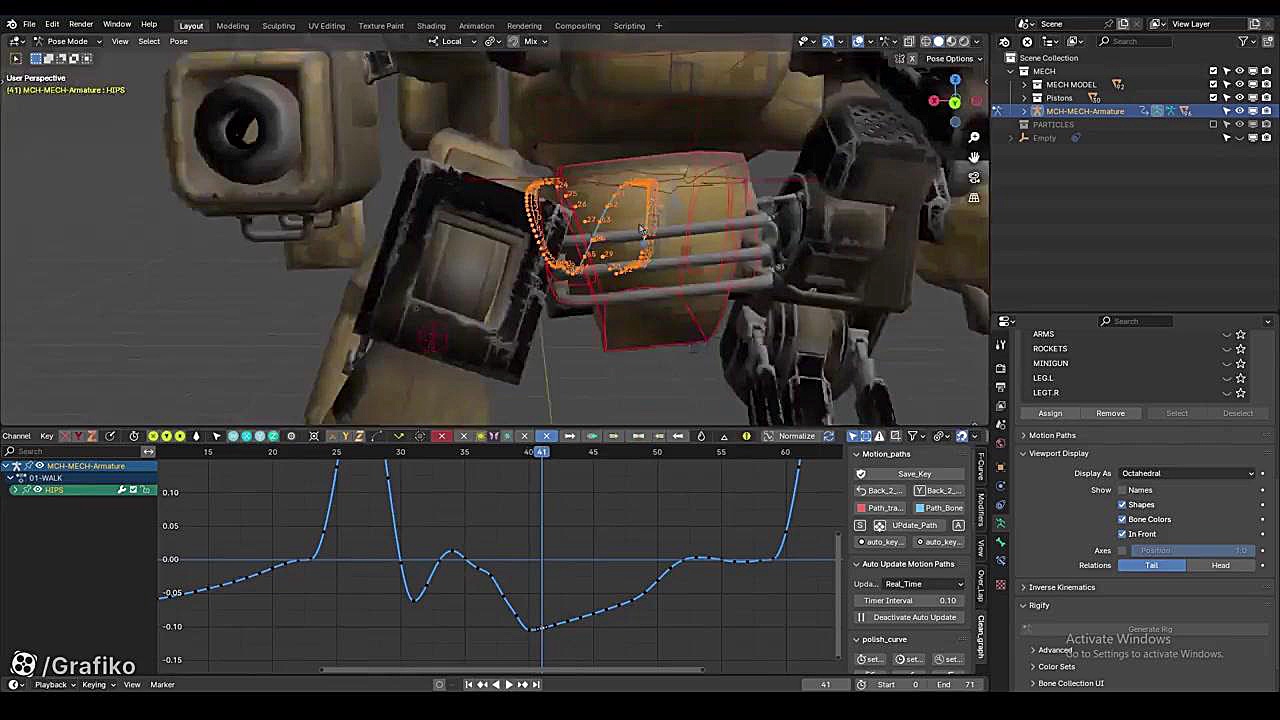Viewport: 1280px width, 720px height.
Task: Toggle auto keying record button
Action: (x=439, y=685)
